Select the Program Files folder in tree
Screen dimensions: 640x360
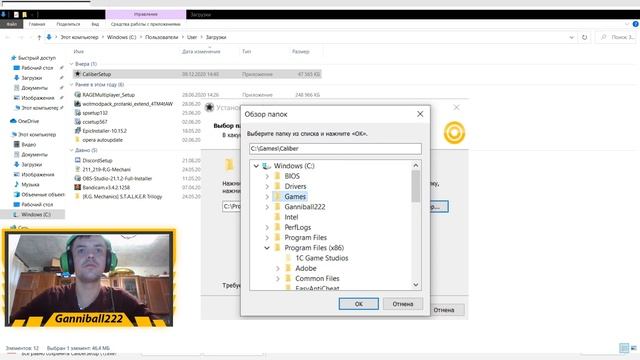(305, 238)
